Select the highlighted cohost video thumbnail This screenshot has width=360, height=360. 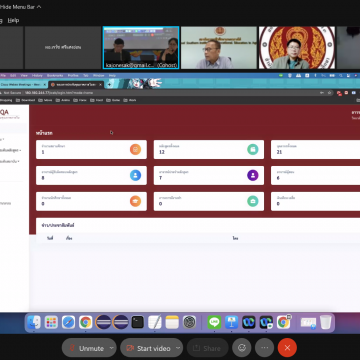tap(141, 48)
